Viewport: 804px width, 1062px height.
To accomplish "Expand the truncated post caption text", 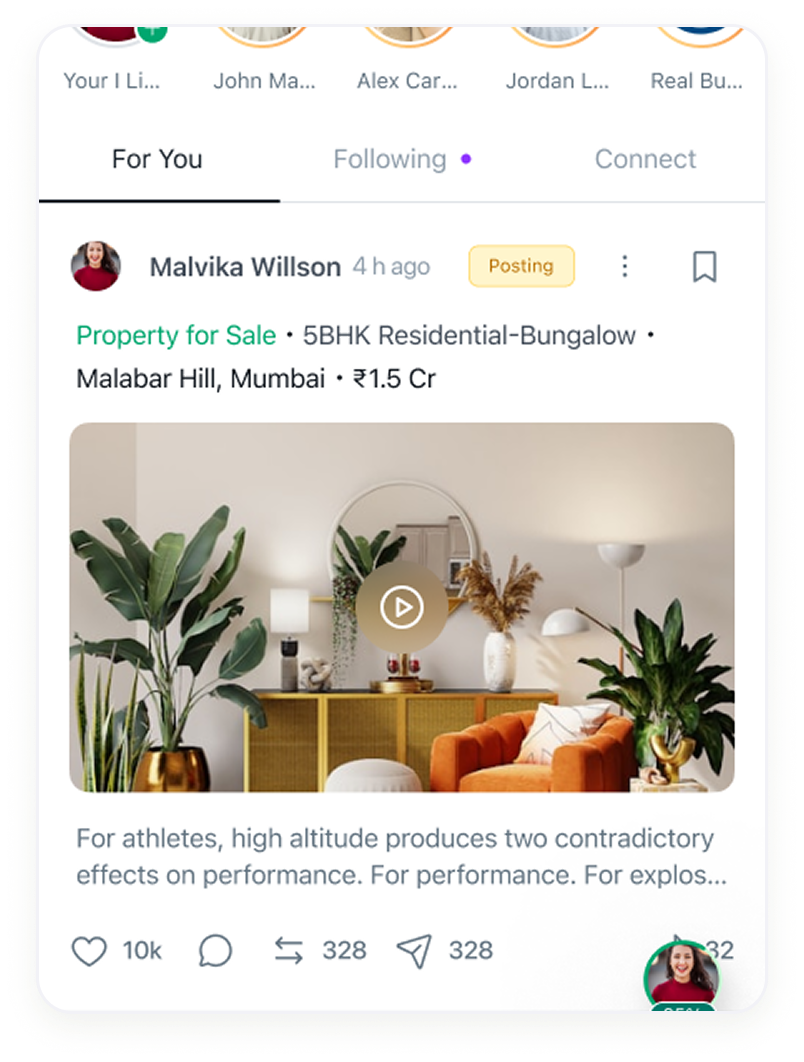I will (x=402, y=857).
